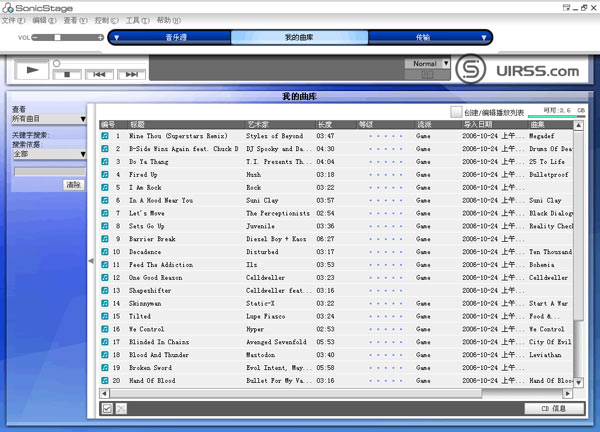
Task: Click artist "Avenged Sevenfold"
Action: (x=276, y=342)
